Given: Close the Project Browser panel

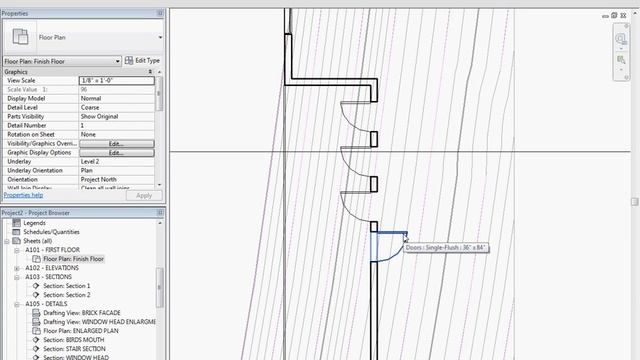Looking at the screenshot, I should pyautogui.click(x=160, y=213).
